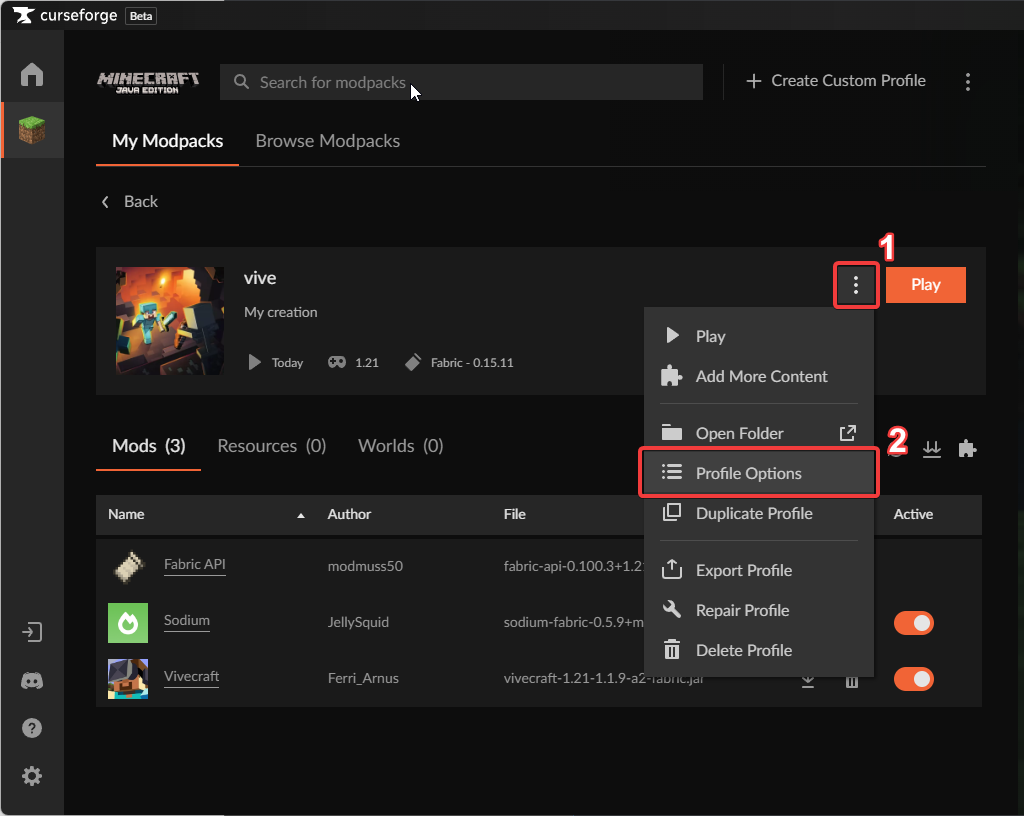Screen dimensions: 1024x816
Task: Click the My creation subtitle
Action: pos(281,313)
